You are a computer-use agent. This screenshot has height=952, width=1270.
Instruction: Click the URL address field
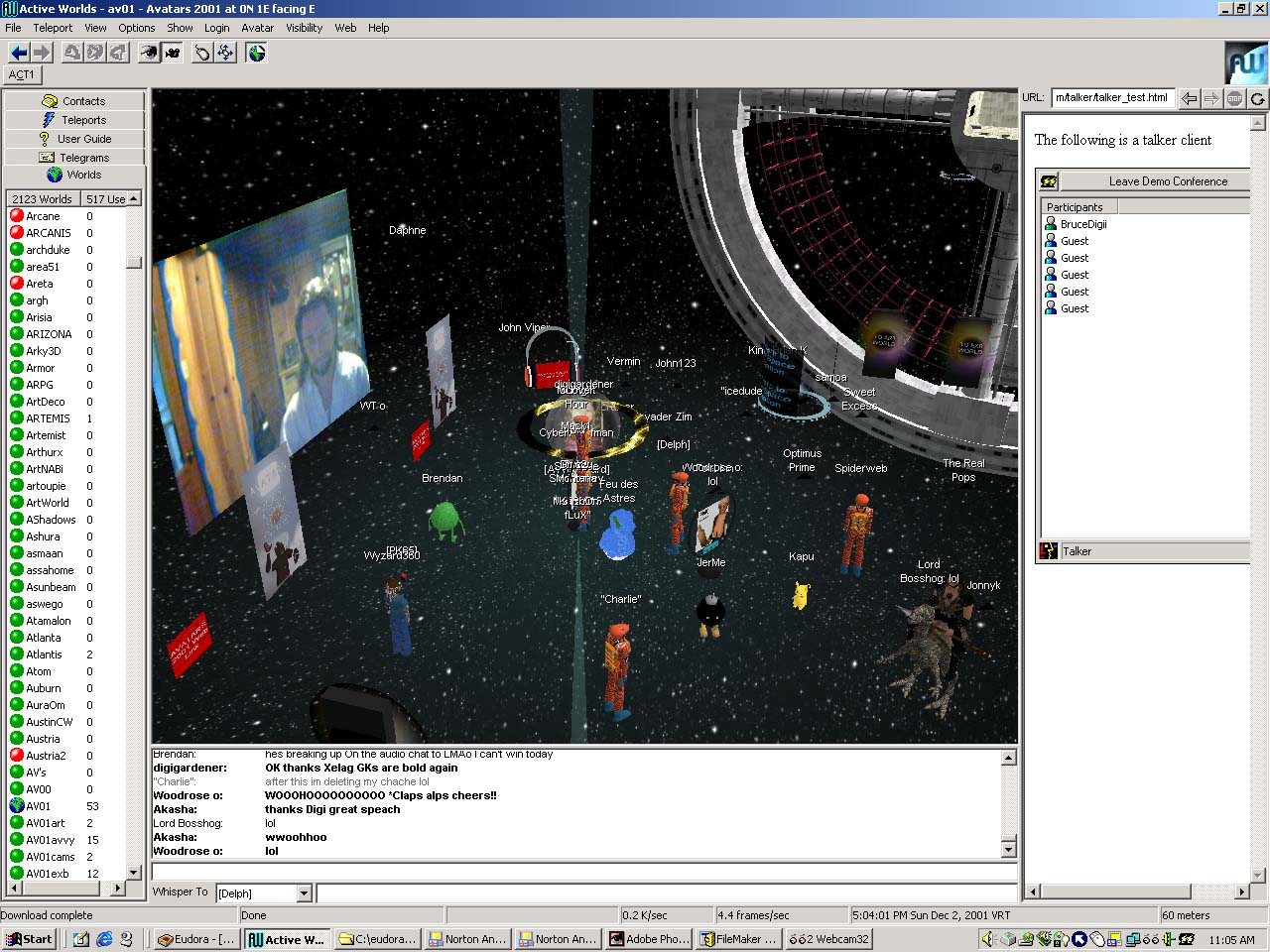tap(1112, 97)
